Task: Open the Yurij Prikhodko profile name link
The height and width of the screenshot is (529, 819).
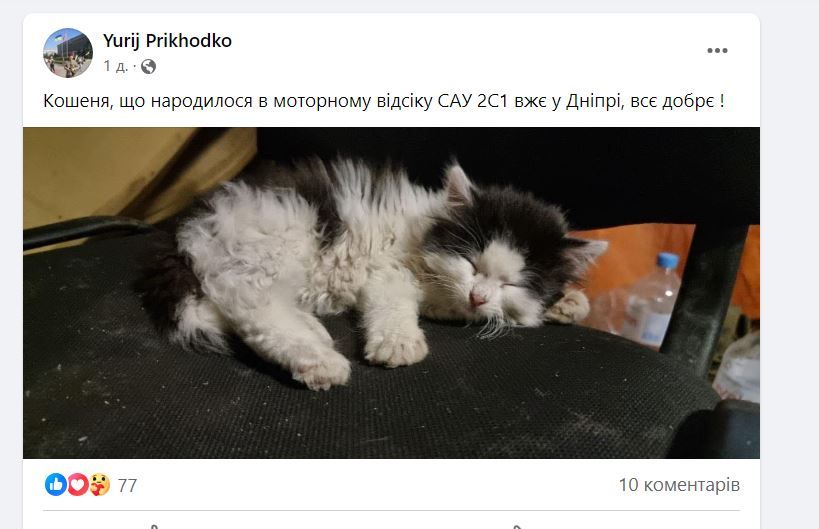Action: pyautogui.click(x=167, y=40)
